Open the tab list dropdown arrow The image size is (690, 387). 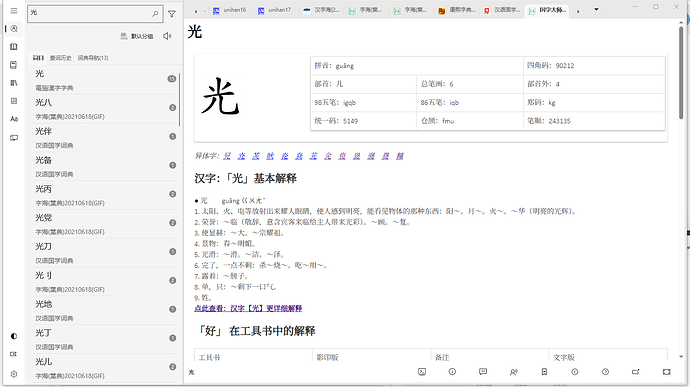click(596, 9)
